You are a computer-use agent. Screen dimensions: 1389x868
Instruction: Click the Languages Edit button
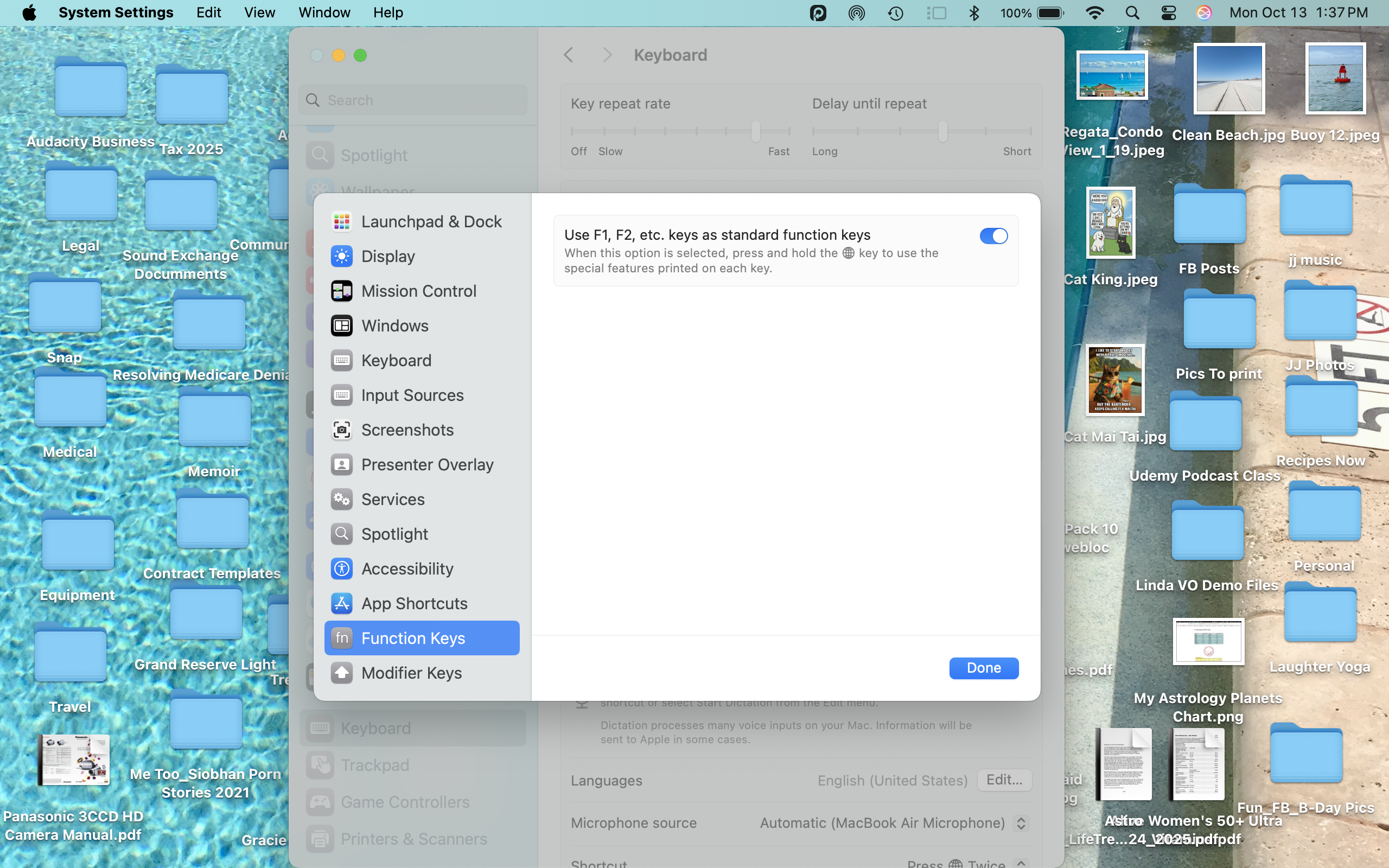click(1003, 780)
